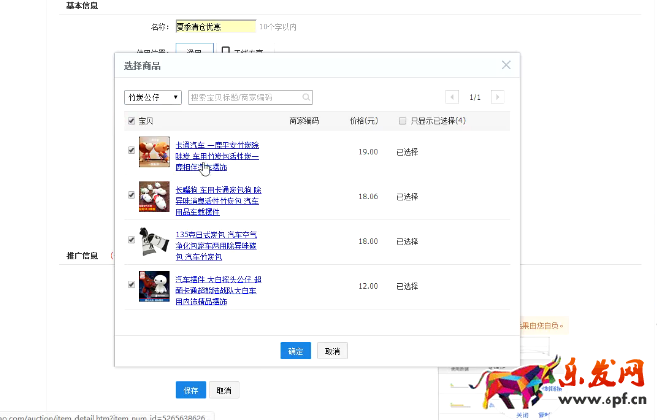Click the 名称 name input field
Screen dimensions: 657x420
click(214, 27)
